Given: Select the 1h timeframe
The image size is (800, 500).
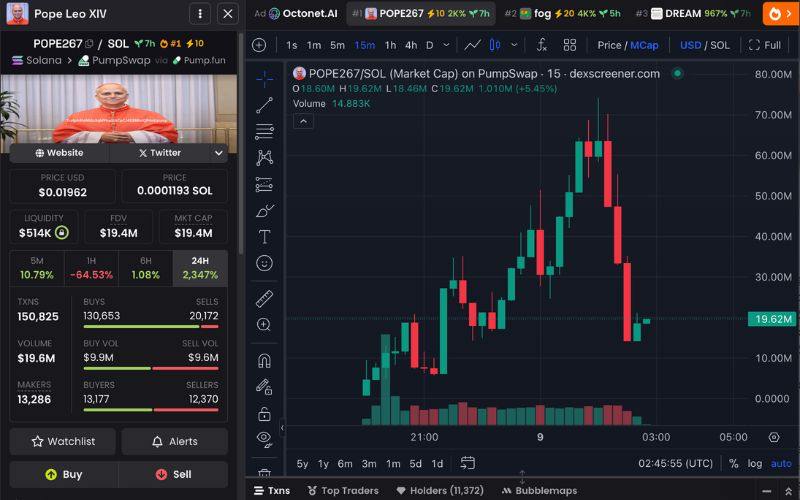Looking at the screenshot, I should coord(390,45).
